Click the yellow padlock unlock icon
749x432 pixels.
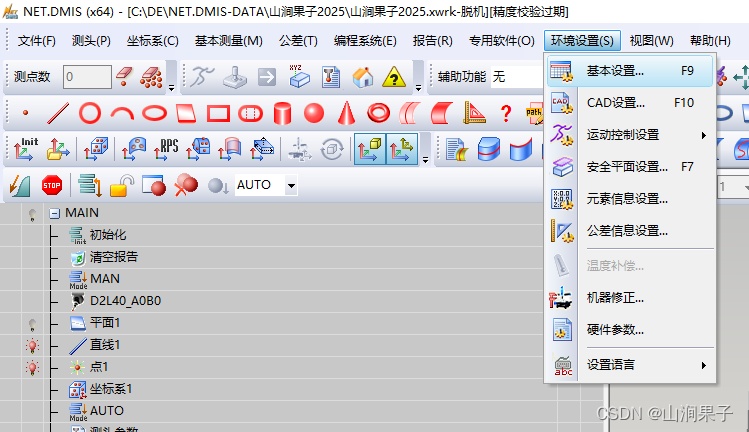click(x=122, y=185)
